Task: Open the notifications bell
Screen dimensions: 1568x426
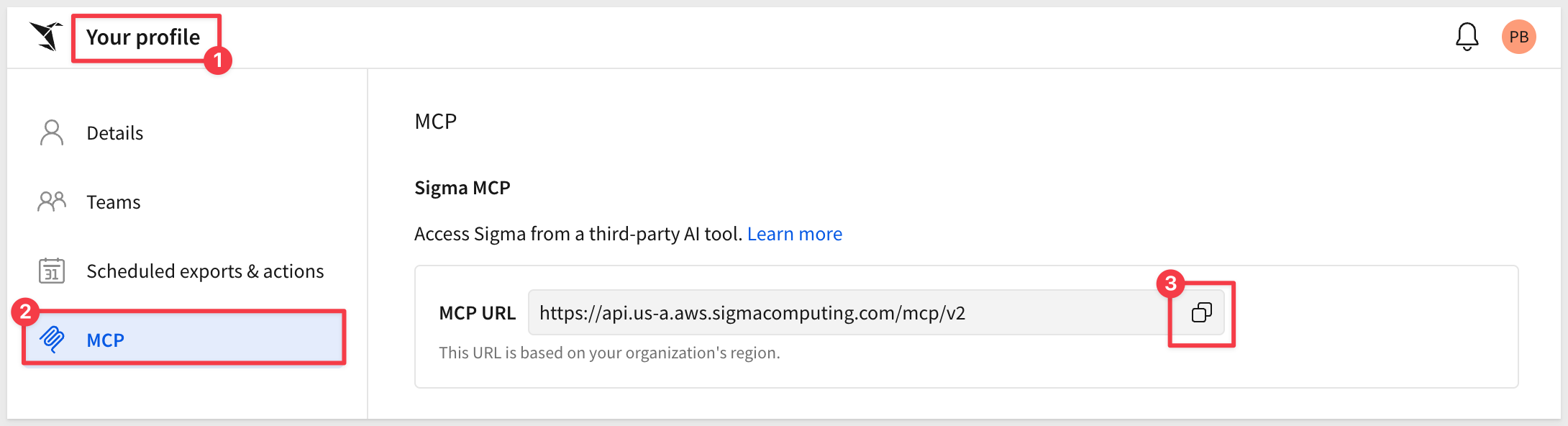Action: click(x=1467, y=37)
